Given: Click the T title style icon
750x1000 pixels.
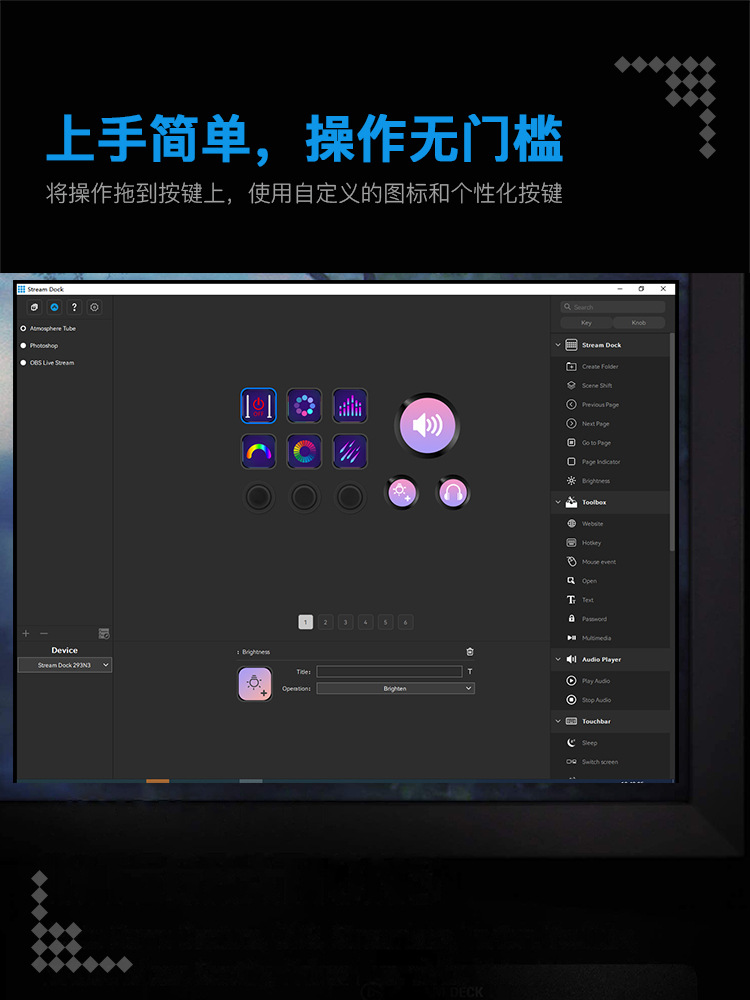Looking at the screenshot, I should [470, 672].
